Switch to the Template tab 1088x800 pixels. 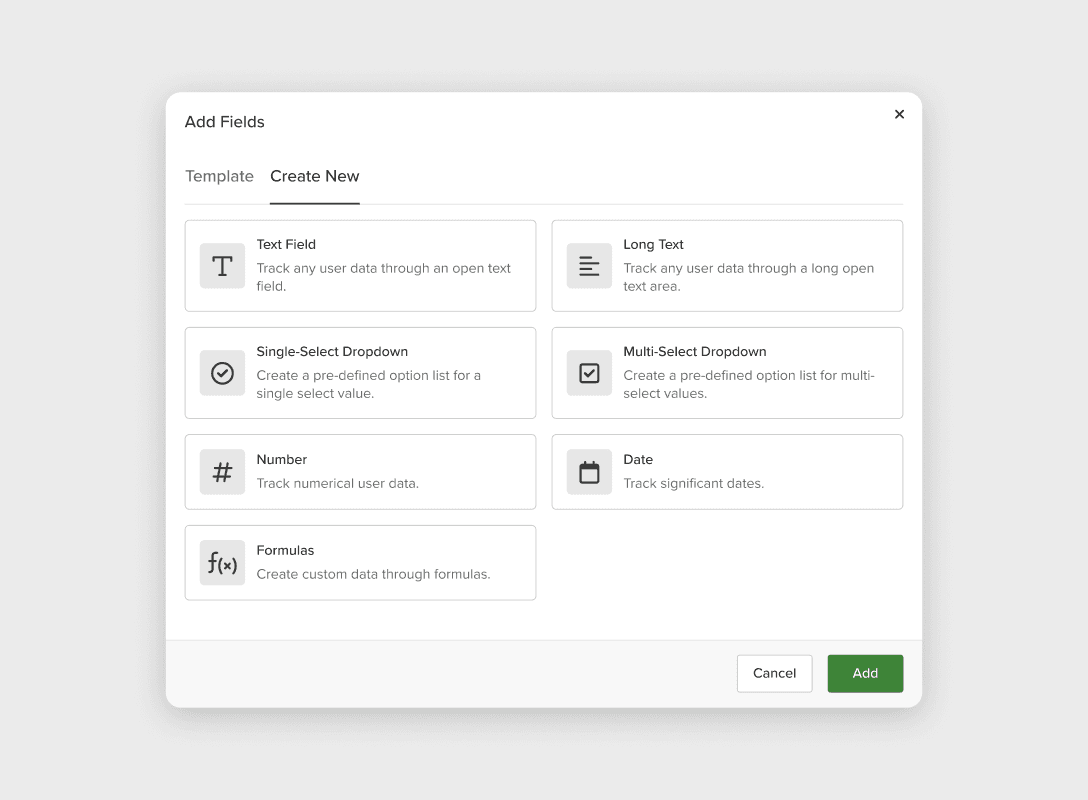click(x=219, y=176)
